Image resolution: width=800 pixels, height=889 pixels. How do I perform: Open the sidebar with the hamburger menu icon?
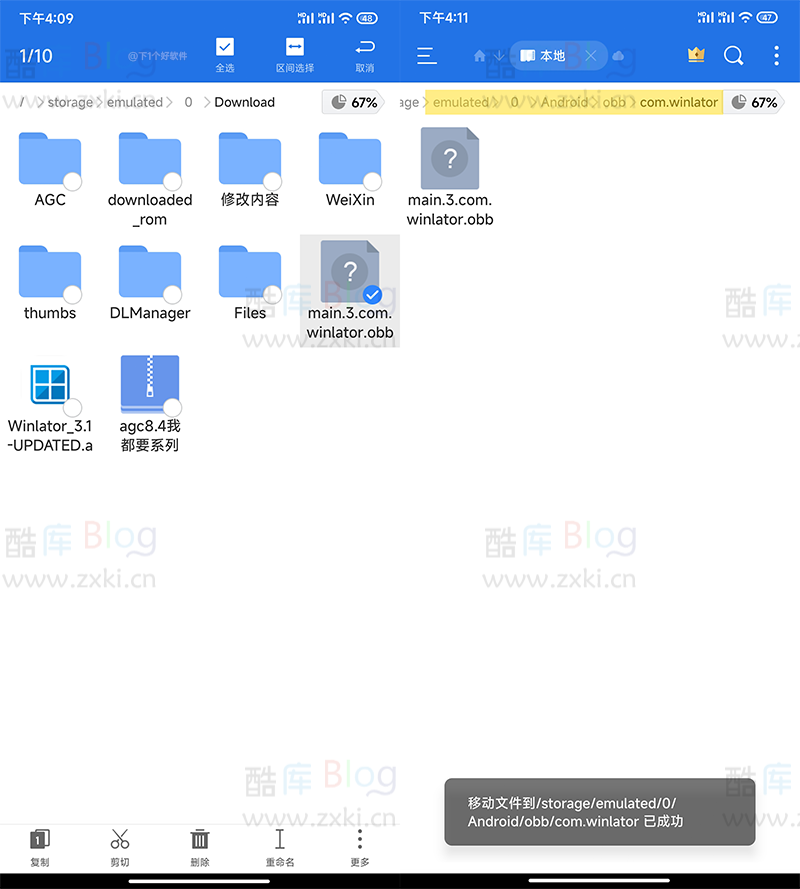pyautogui.click(x=427, y=57)
